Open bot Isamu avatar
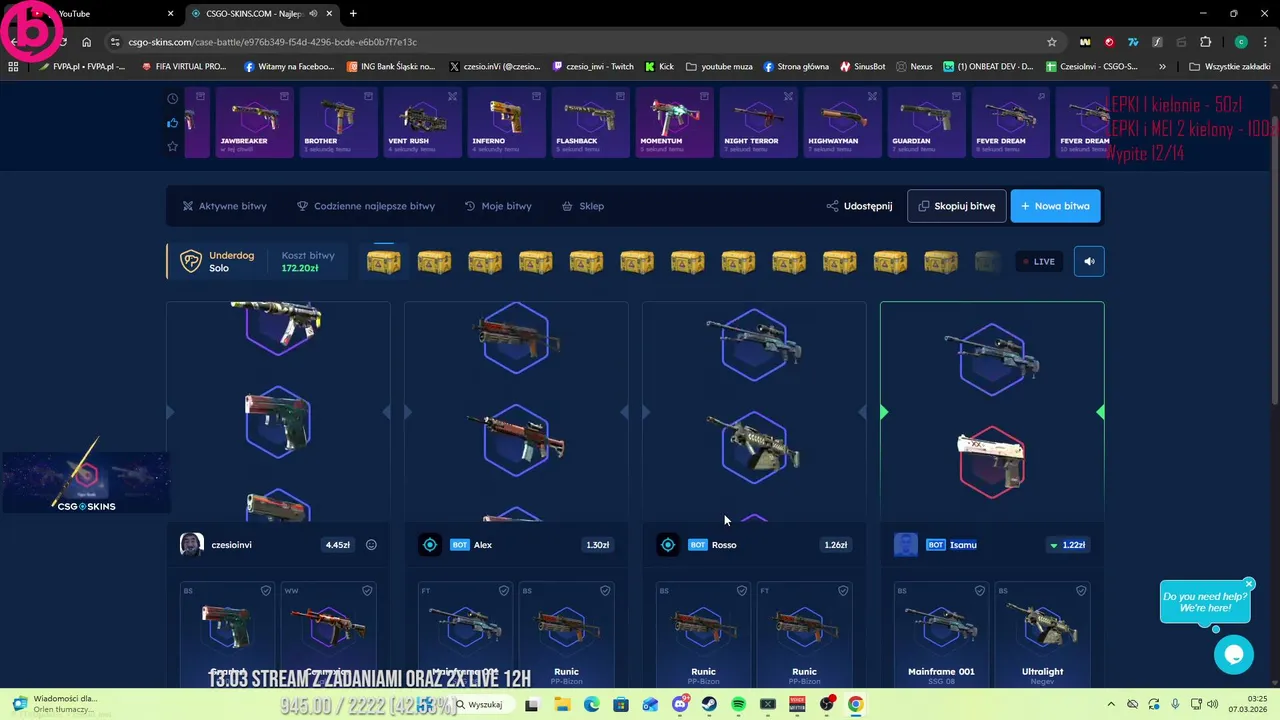1280x720 pixels. point(905,545)
